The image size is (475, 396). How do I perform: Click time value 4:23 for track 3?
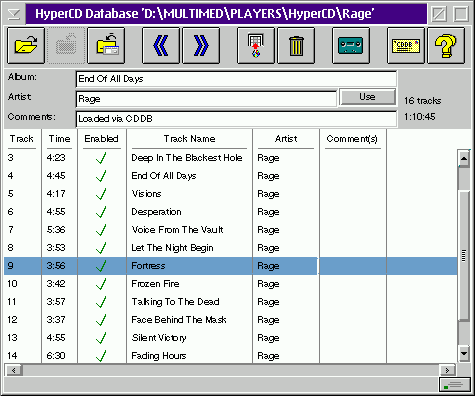56,158
